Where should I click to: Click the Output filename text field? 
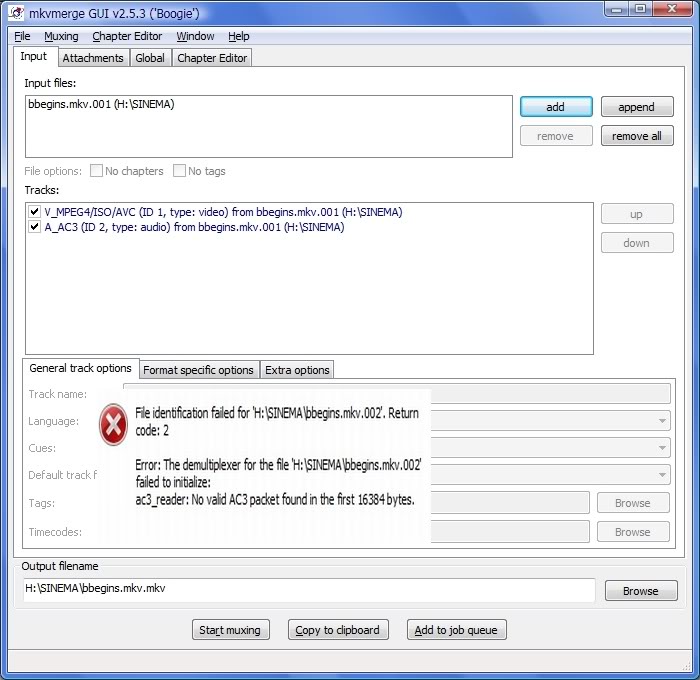(x=309, y=589)
